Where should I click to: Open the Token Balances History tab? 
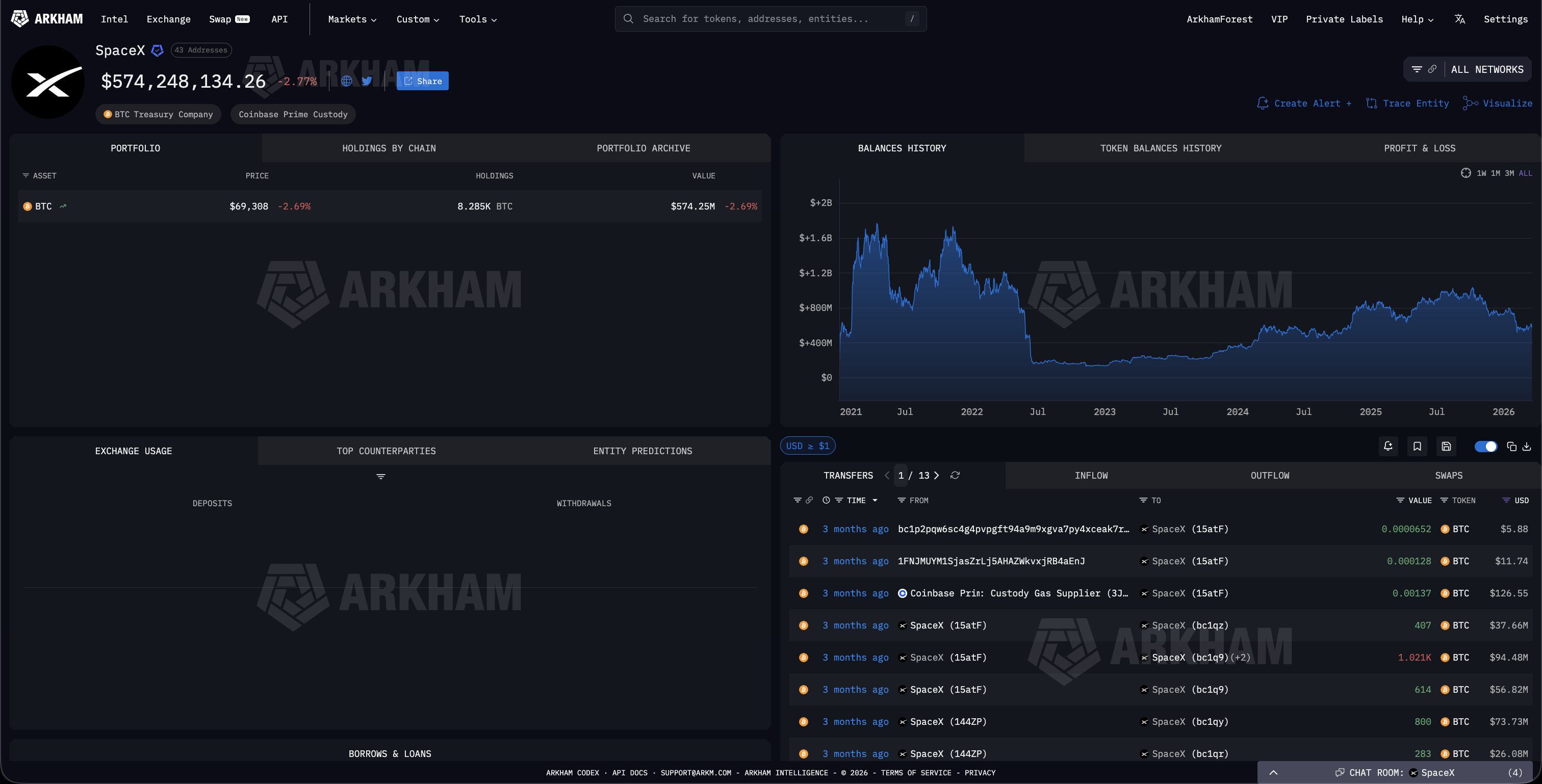coord(1160,148)
